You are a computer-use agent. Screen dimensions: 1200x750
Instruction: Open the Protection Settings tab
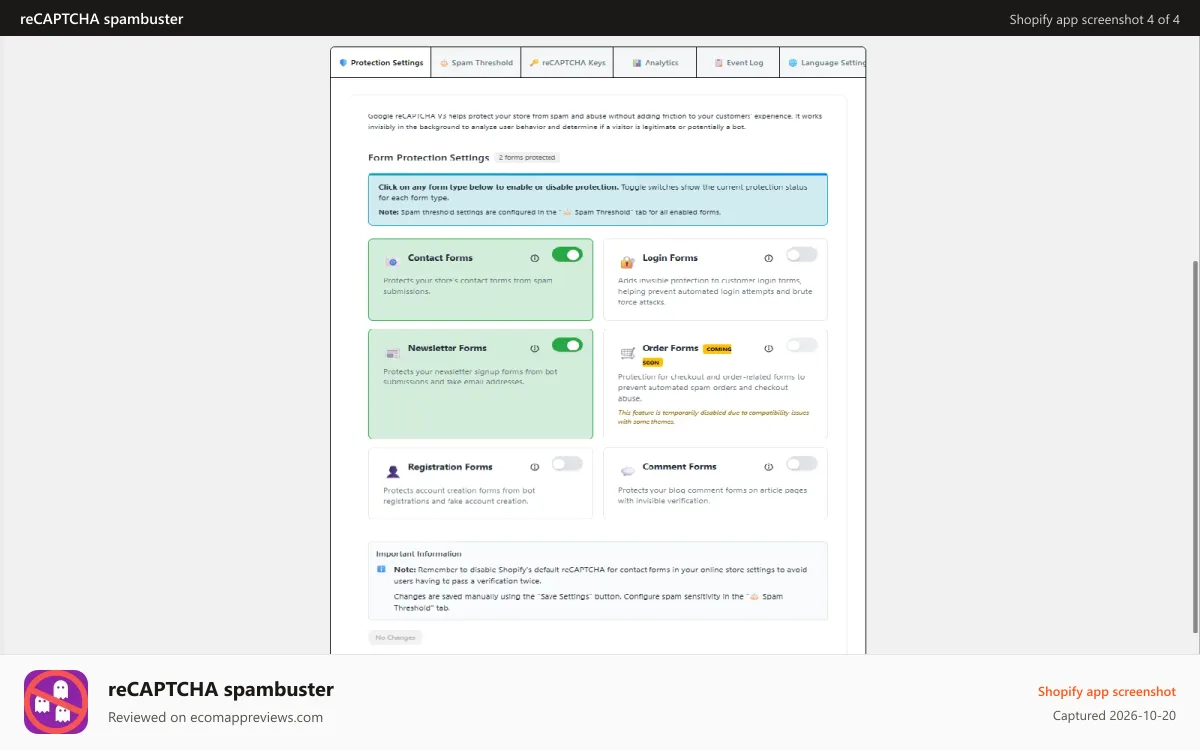tap(381, 62)
